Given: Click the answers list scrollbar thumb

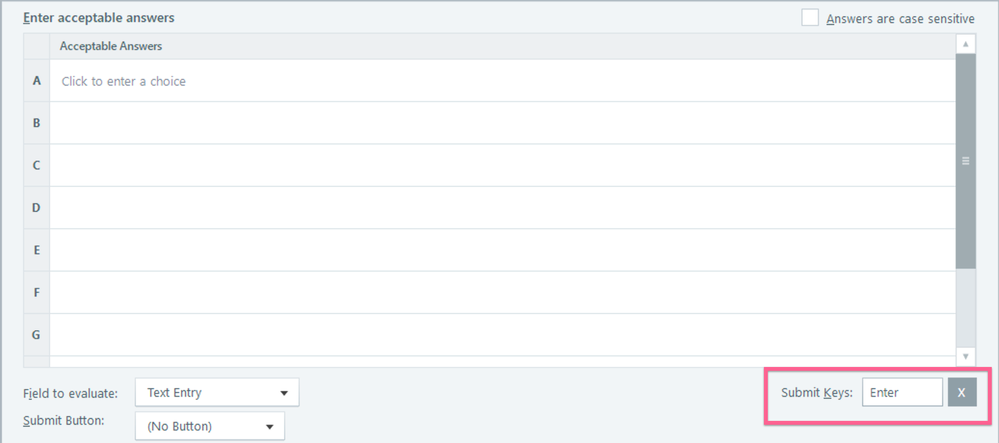Looking at the screenshot, I should tap(966, 160).
